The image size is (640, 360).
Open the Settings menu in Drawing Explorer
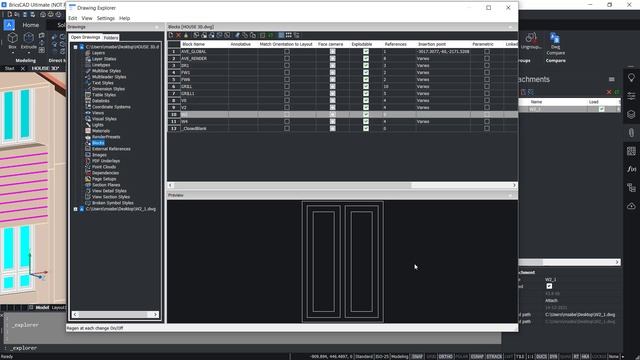pyautogui.click(x=106, y=18)
